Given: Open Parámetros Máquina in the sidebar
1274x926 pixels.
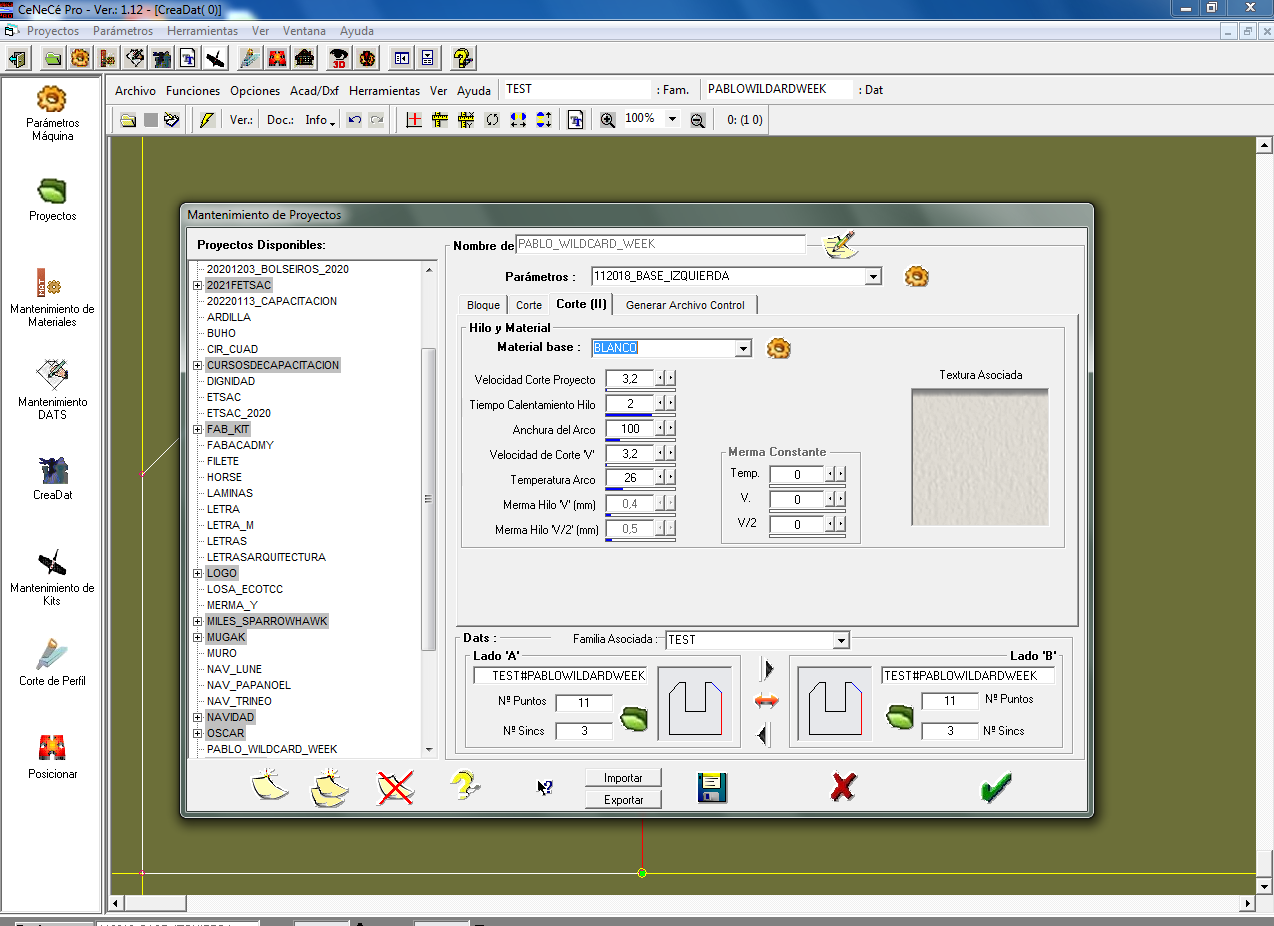Looking at the screenshot, I should click(52, 113).
